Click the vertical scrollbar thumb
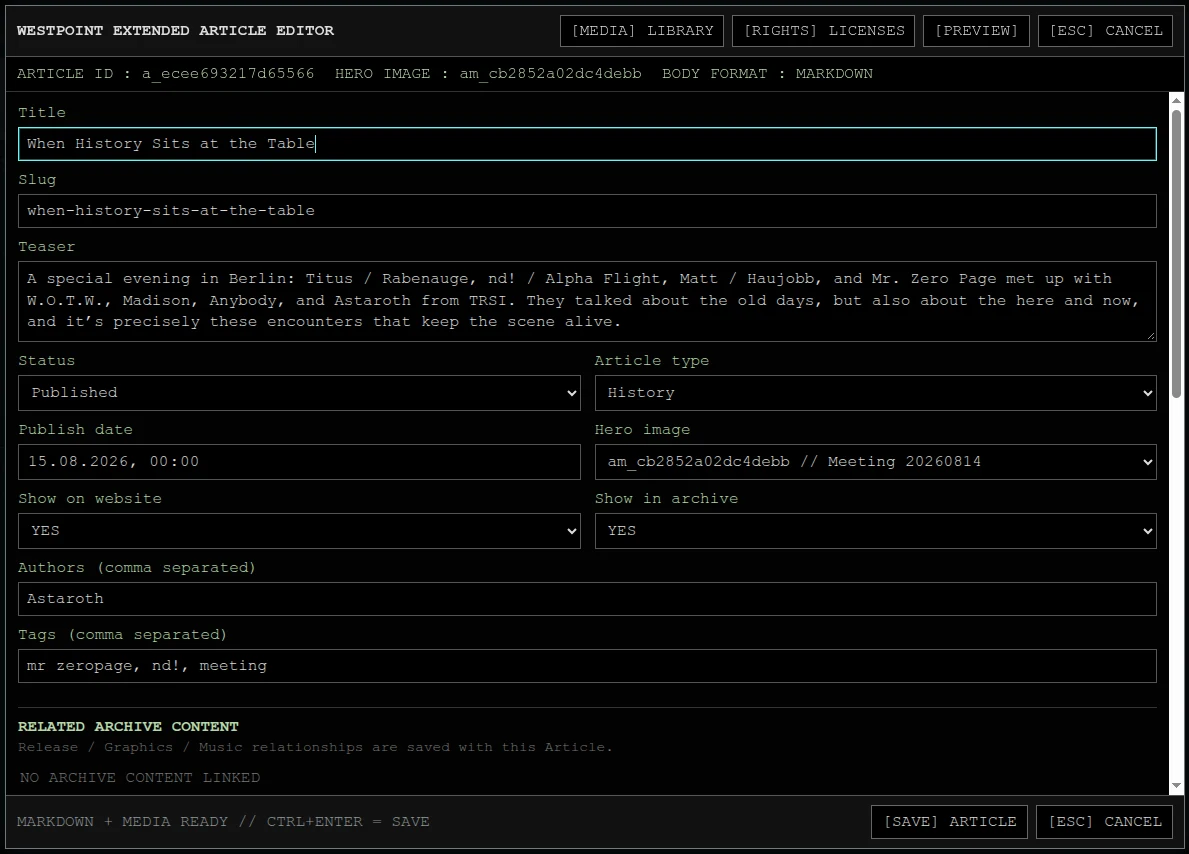1189x854 pixels. tap(1176, 254)
